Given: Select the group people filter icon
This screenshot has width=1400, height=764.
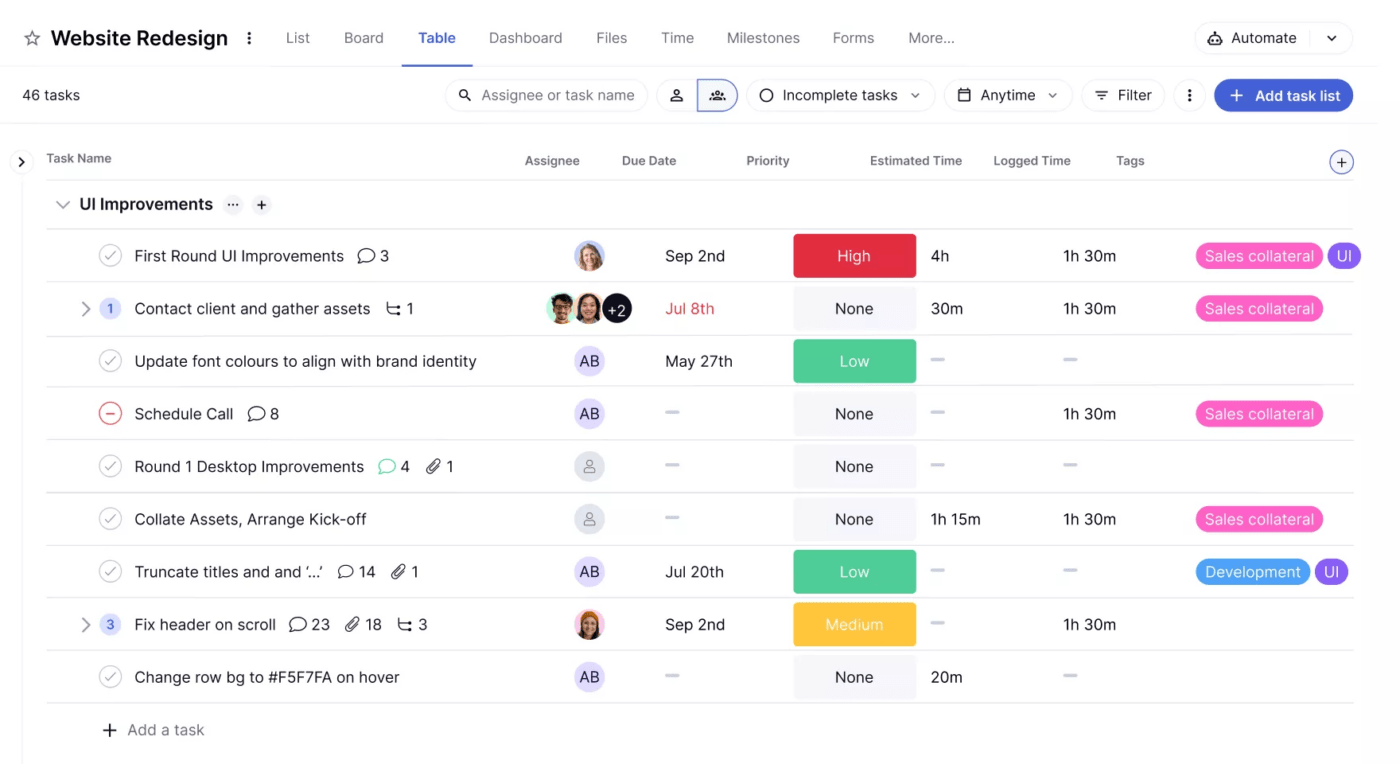Looking at the screenshot, I should click(717, 95).
